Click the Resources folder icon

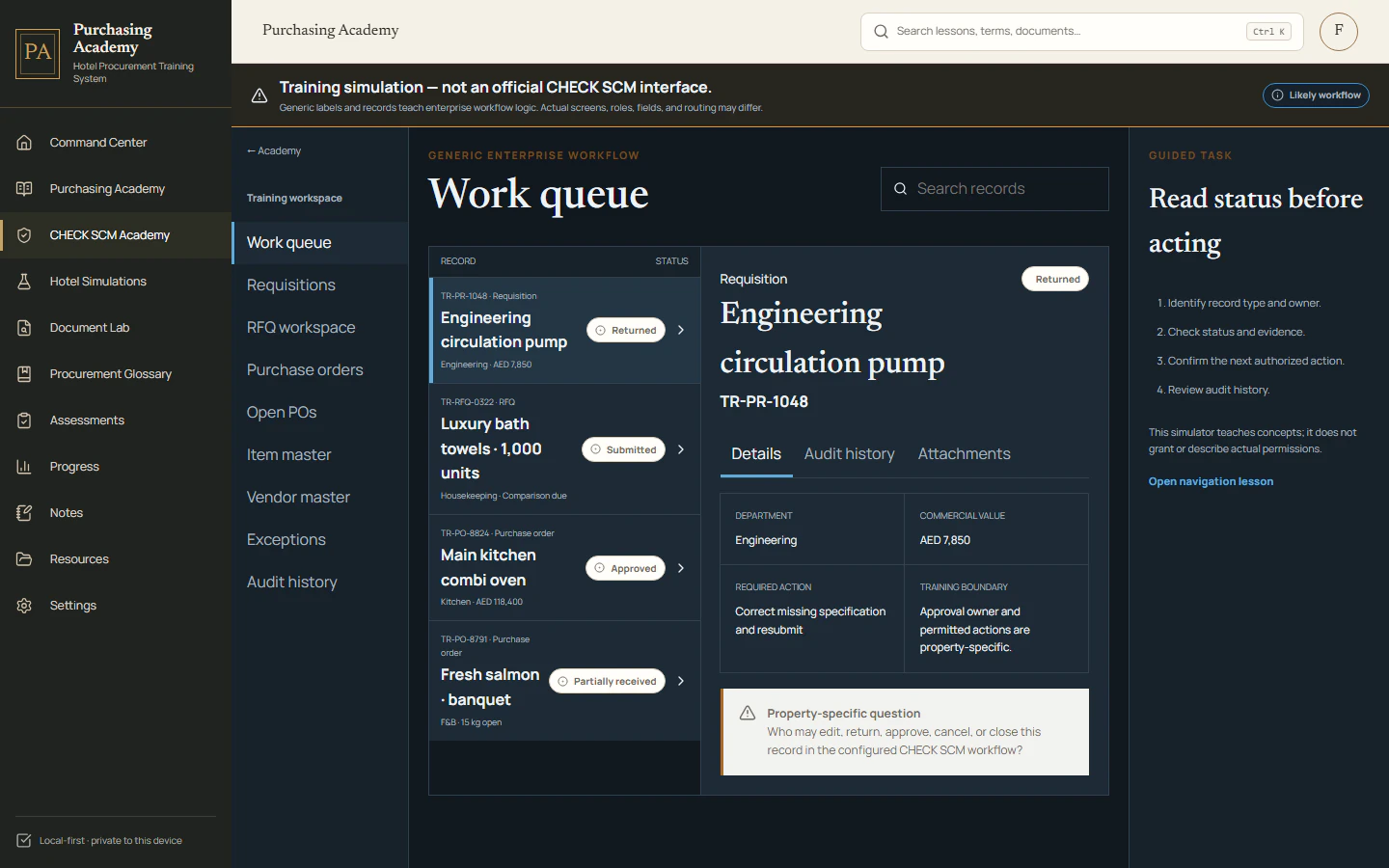(24, 559)
